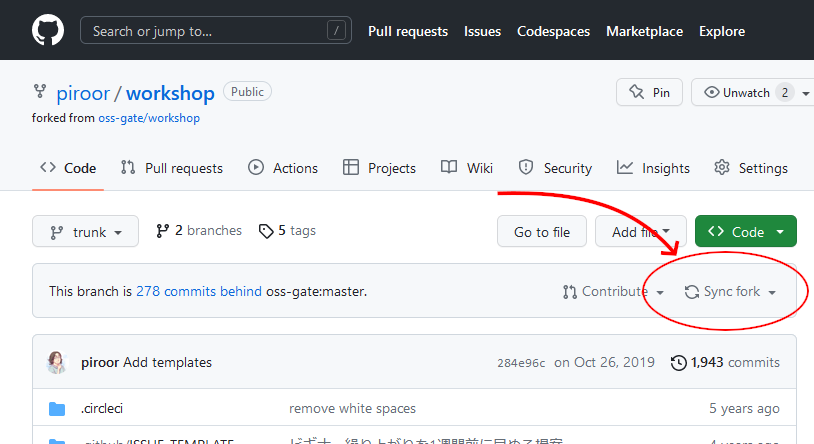Switch to the Actions tab
Viewport: 814px width, 444px height.
[x=282, y=168]
